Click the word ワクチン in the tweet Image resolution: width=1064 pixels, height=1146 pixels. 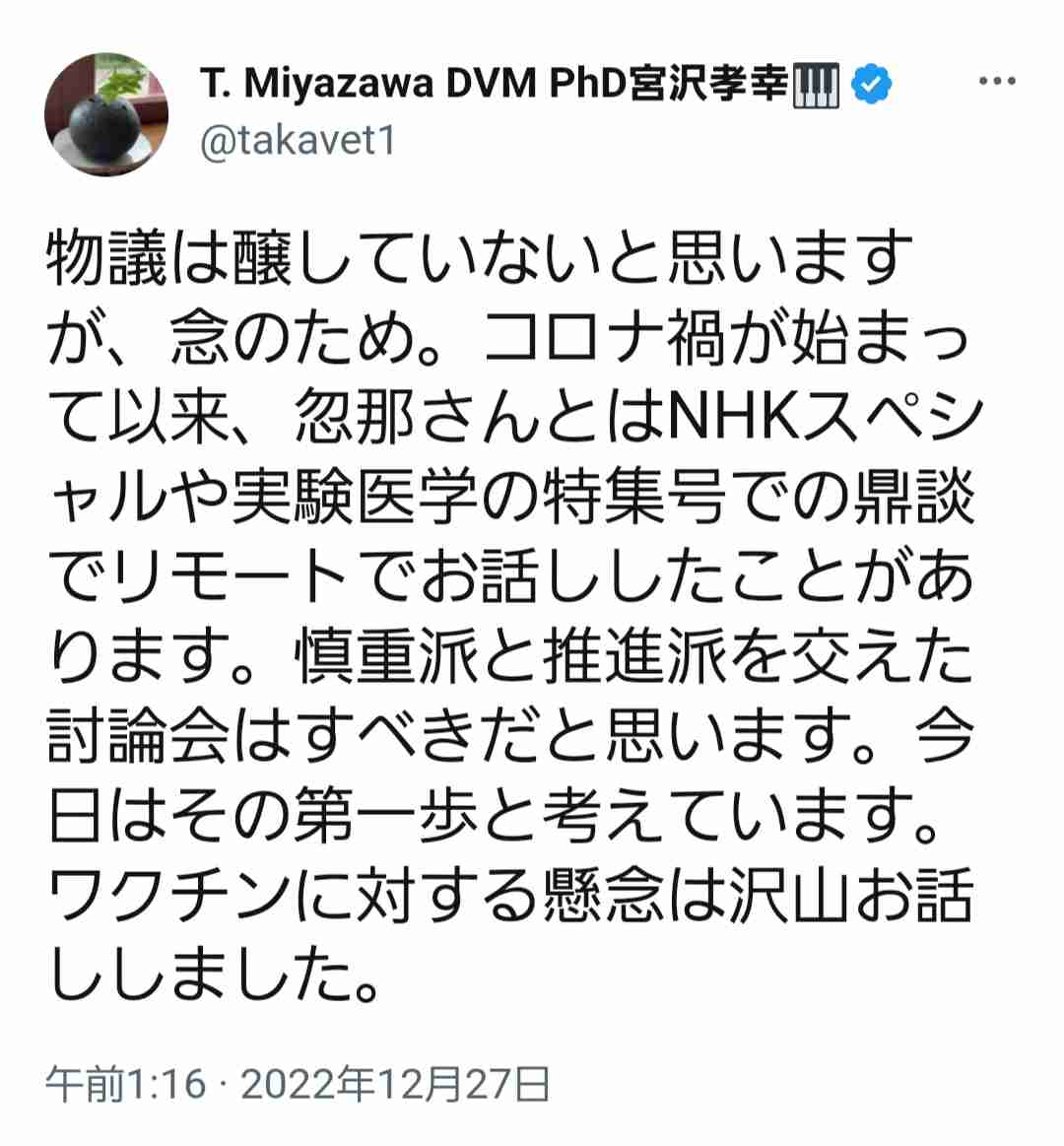(170, 896)
